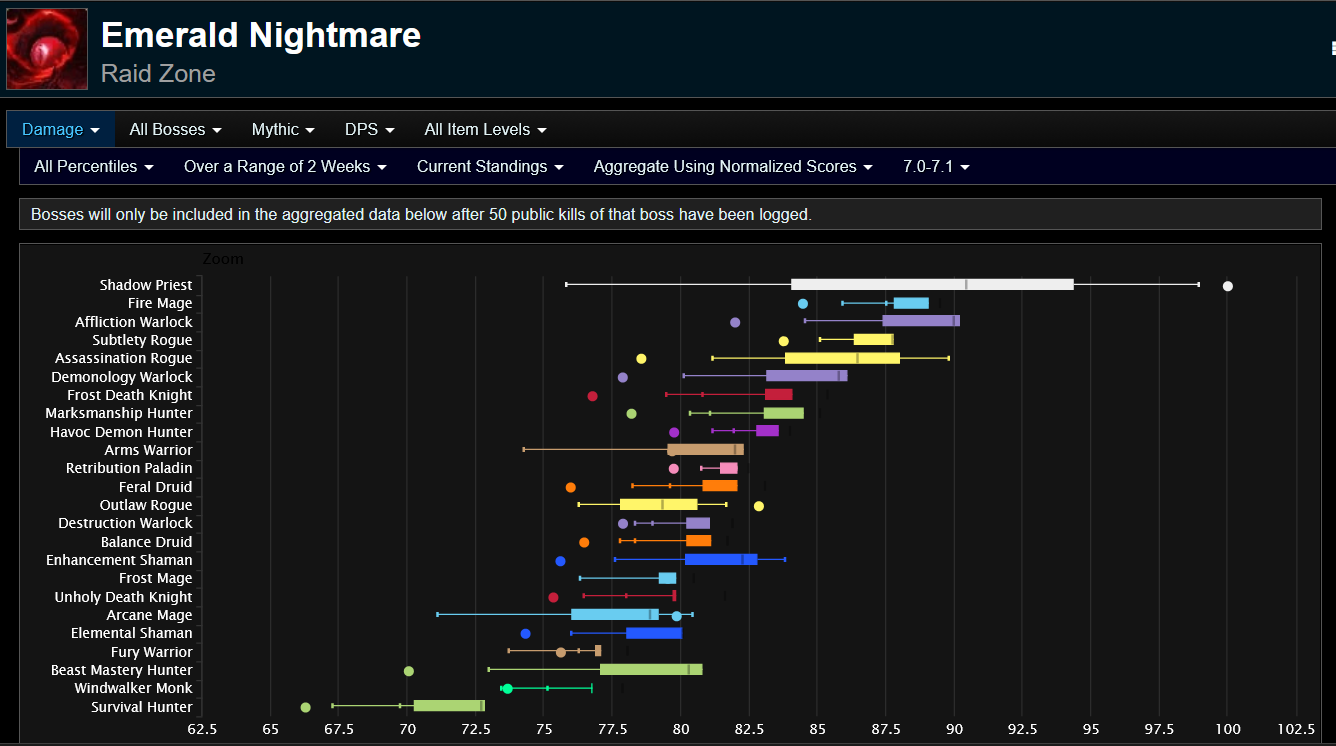Click the white Shadow Priest box plot bar
Screen dimensions: 1336x746
tap(932, 284)
